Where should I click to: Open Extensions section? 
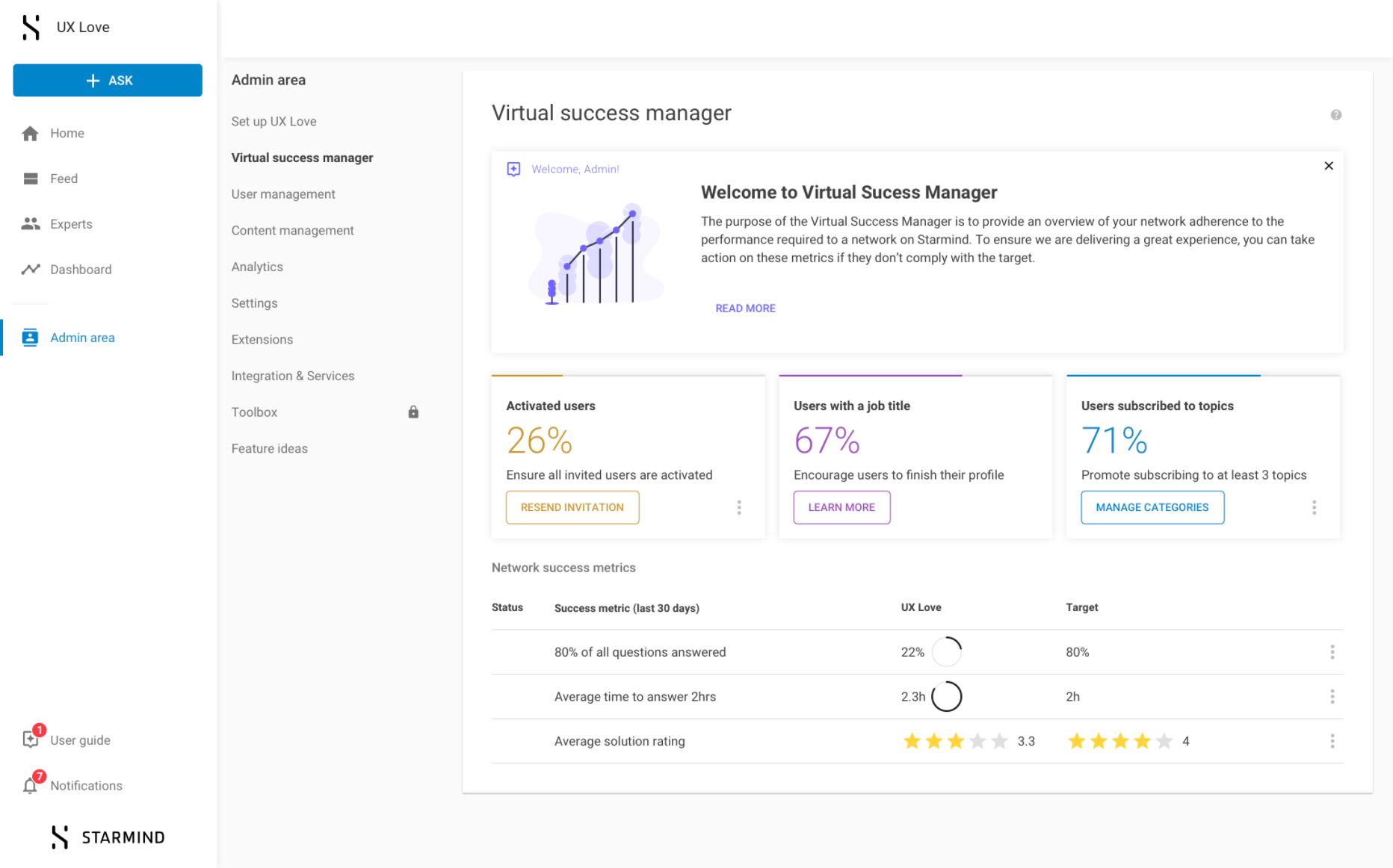click(262, 339)
